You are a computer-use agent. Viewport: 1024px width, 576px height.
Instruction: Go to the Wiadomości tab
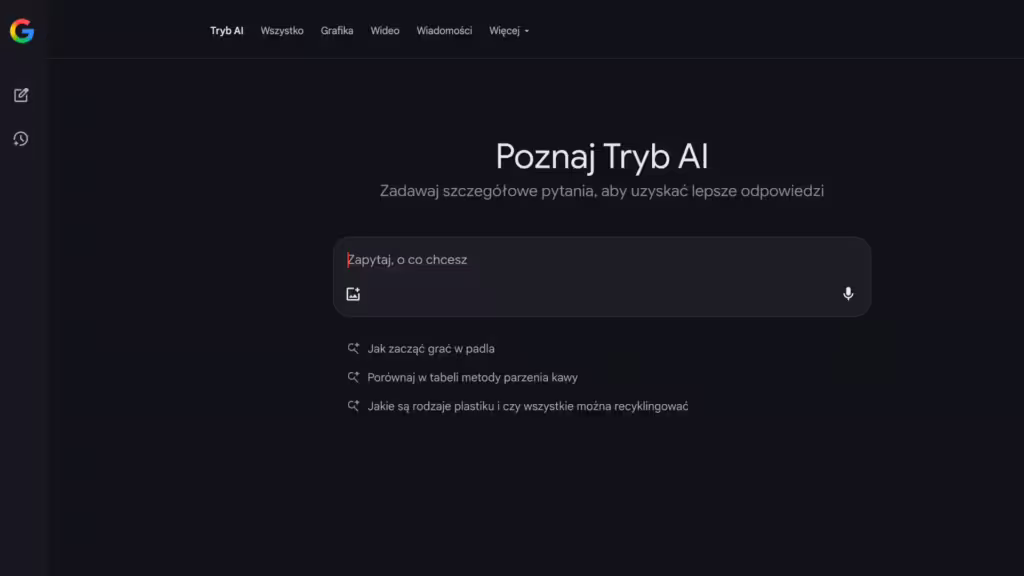444,31
